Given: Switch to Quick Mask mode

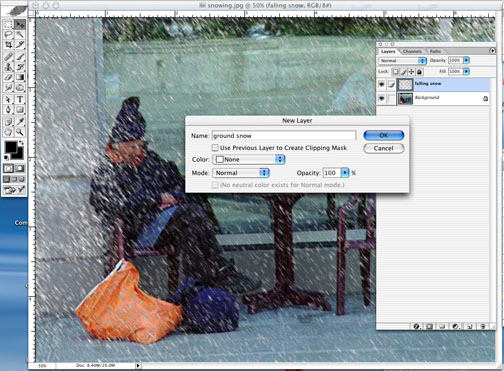Looking at the screenshot, I should click(20, 168).
